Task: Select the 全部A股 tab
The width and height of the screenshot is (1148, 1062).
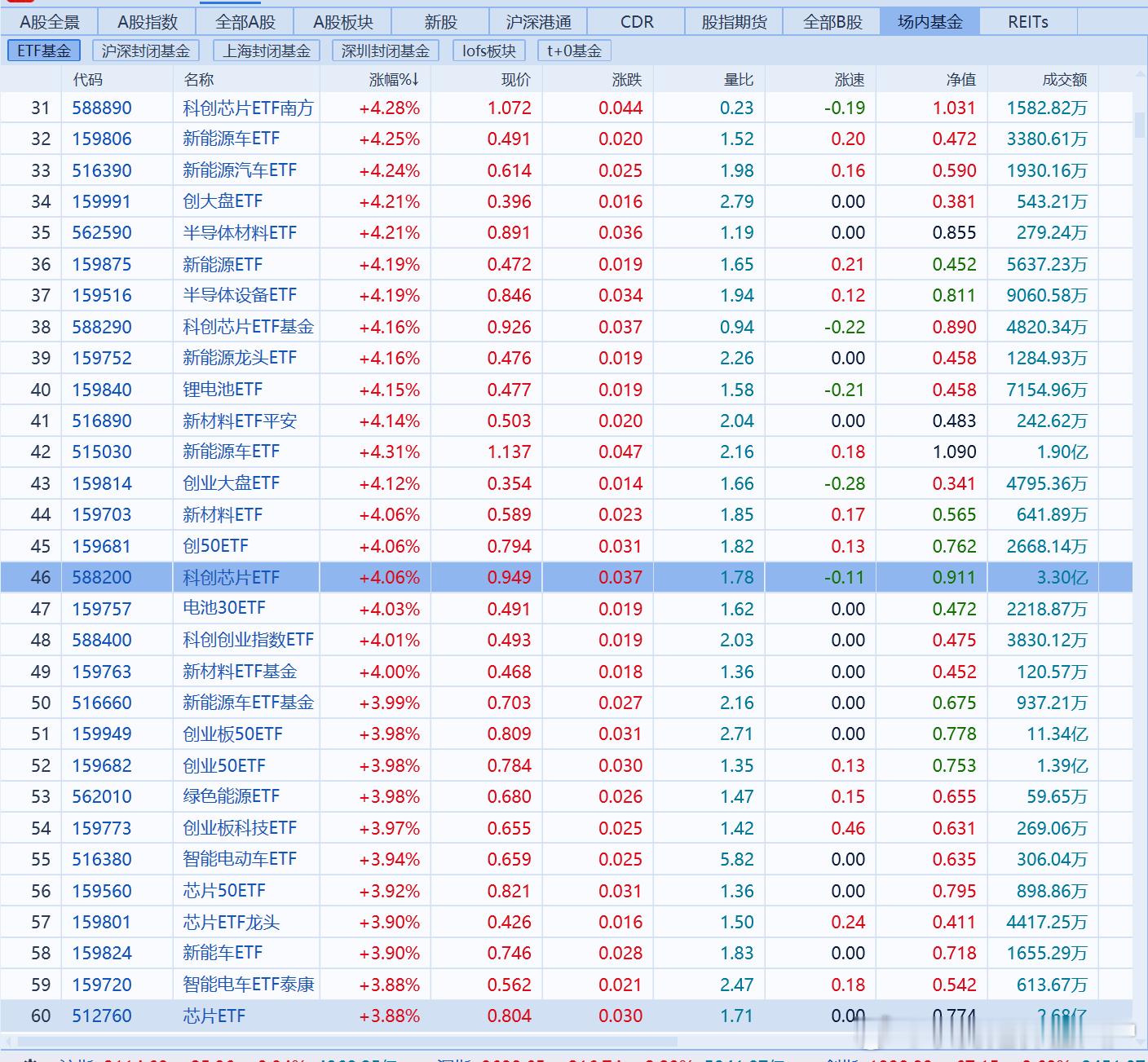Action: pos(245,22)
